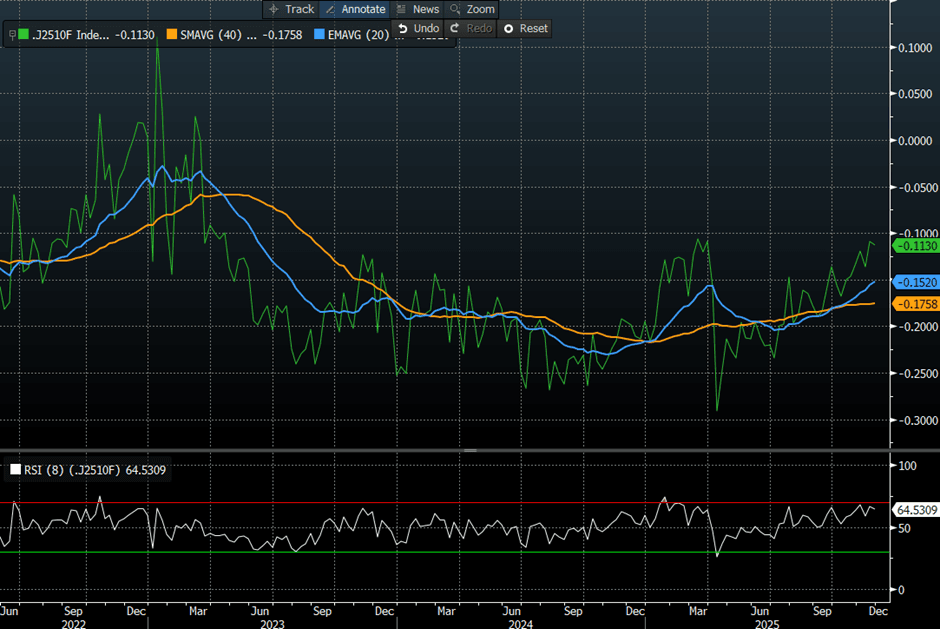Toggle the orange SMAVG (40) series swatch
This screenshot has height=629, width=940.
[172, 36]
